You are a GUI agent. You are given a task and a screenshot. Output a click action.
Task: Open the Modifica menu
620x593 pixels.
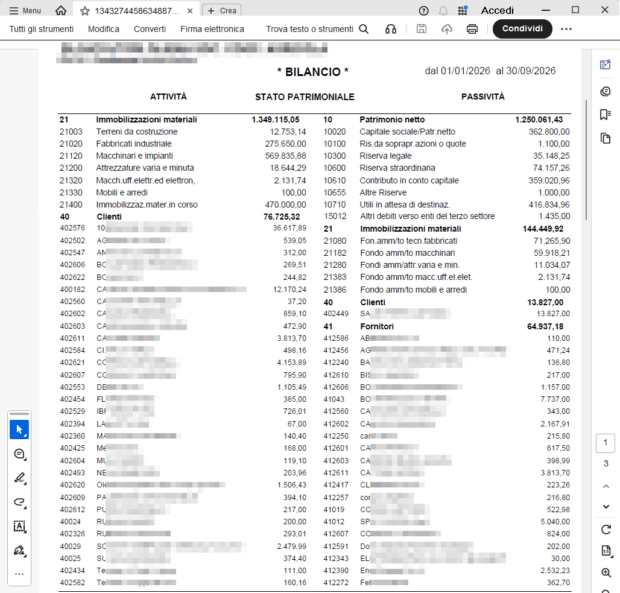[x=104, y=29]
